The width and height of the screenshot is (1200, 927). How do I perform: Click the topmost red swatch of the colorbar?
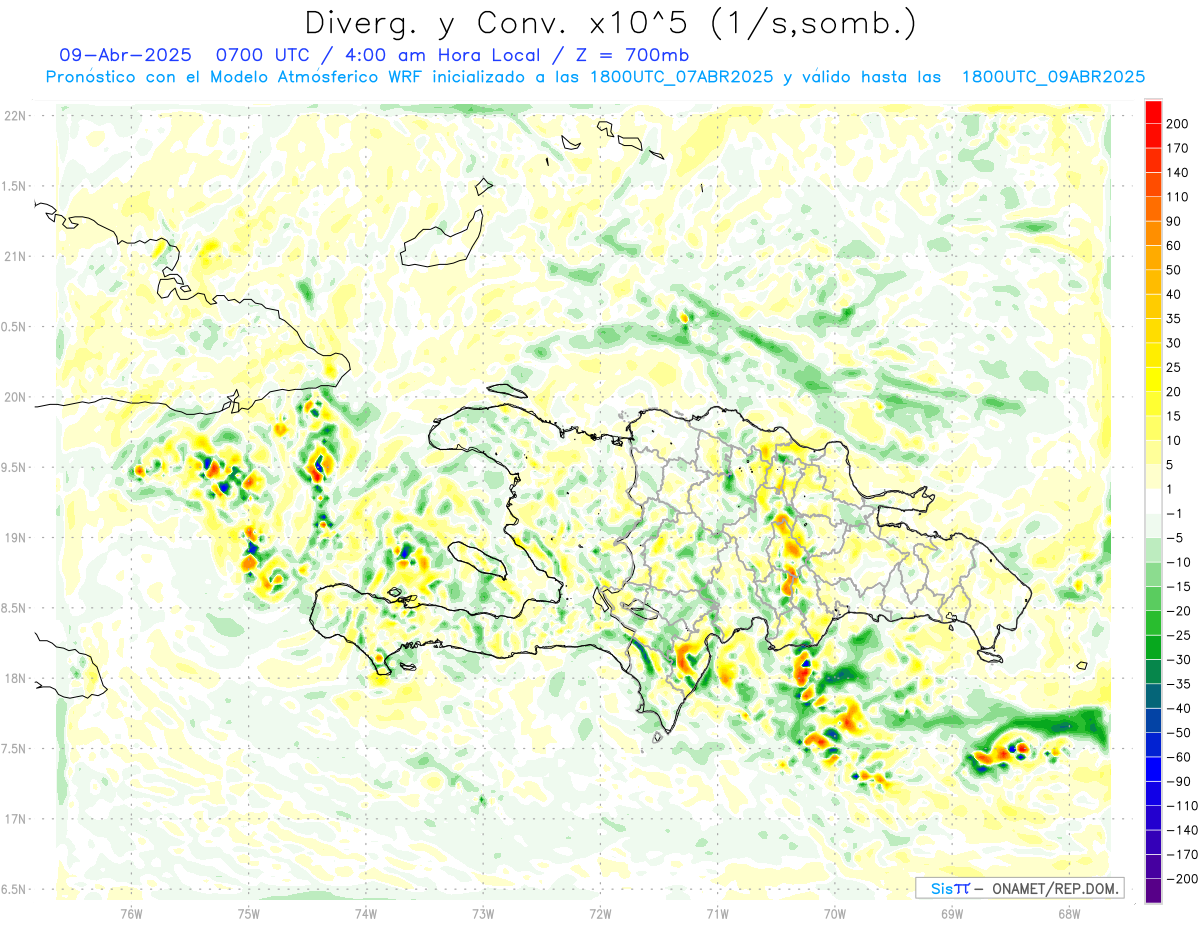pos(1153,110)
